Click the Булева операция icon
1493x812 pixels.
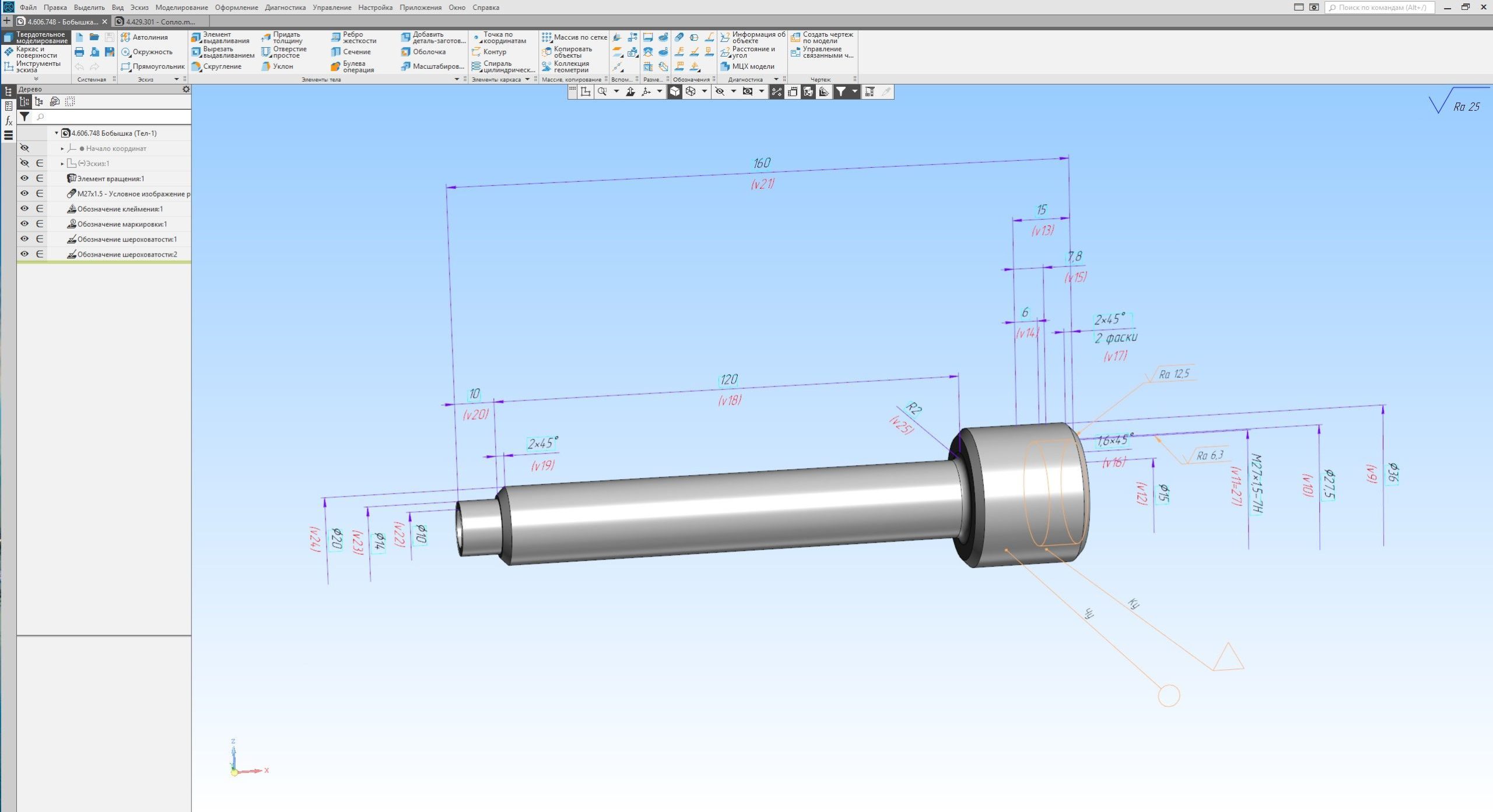pos(335,67)
